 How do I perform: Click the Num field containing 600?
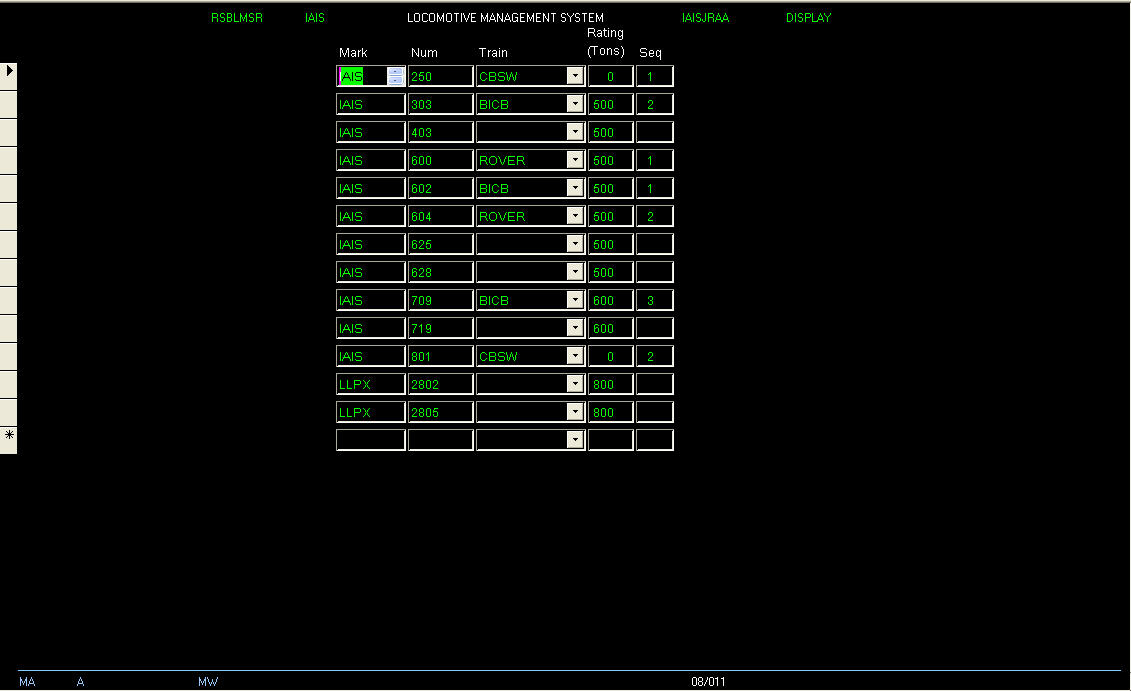441,160
